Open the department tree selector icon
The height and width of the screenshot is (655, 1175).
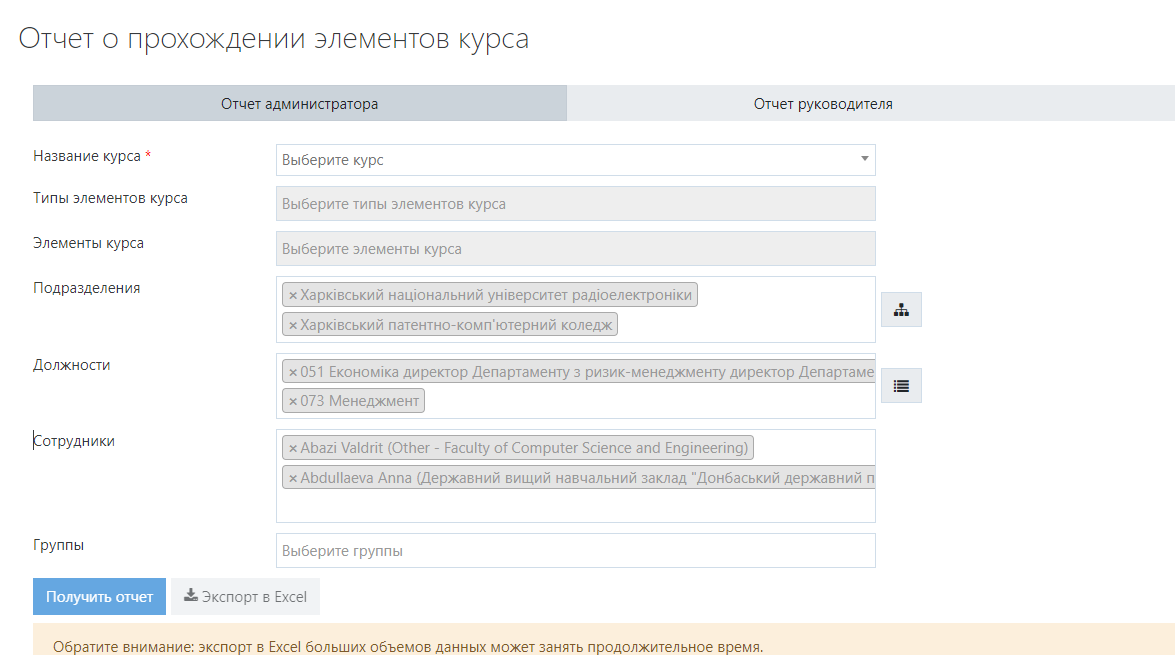coord(901,310)
